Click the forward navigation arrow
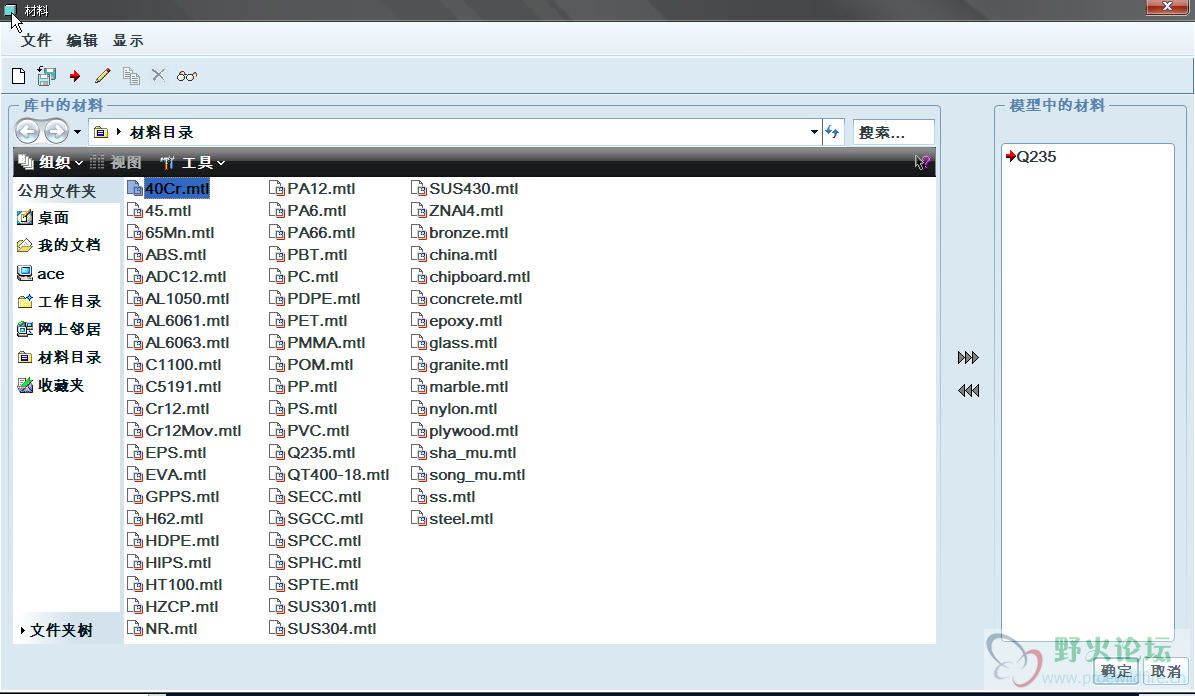The width and height of the screenshot is (1195, 696). pyautogui.click(x=56, y=132)
